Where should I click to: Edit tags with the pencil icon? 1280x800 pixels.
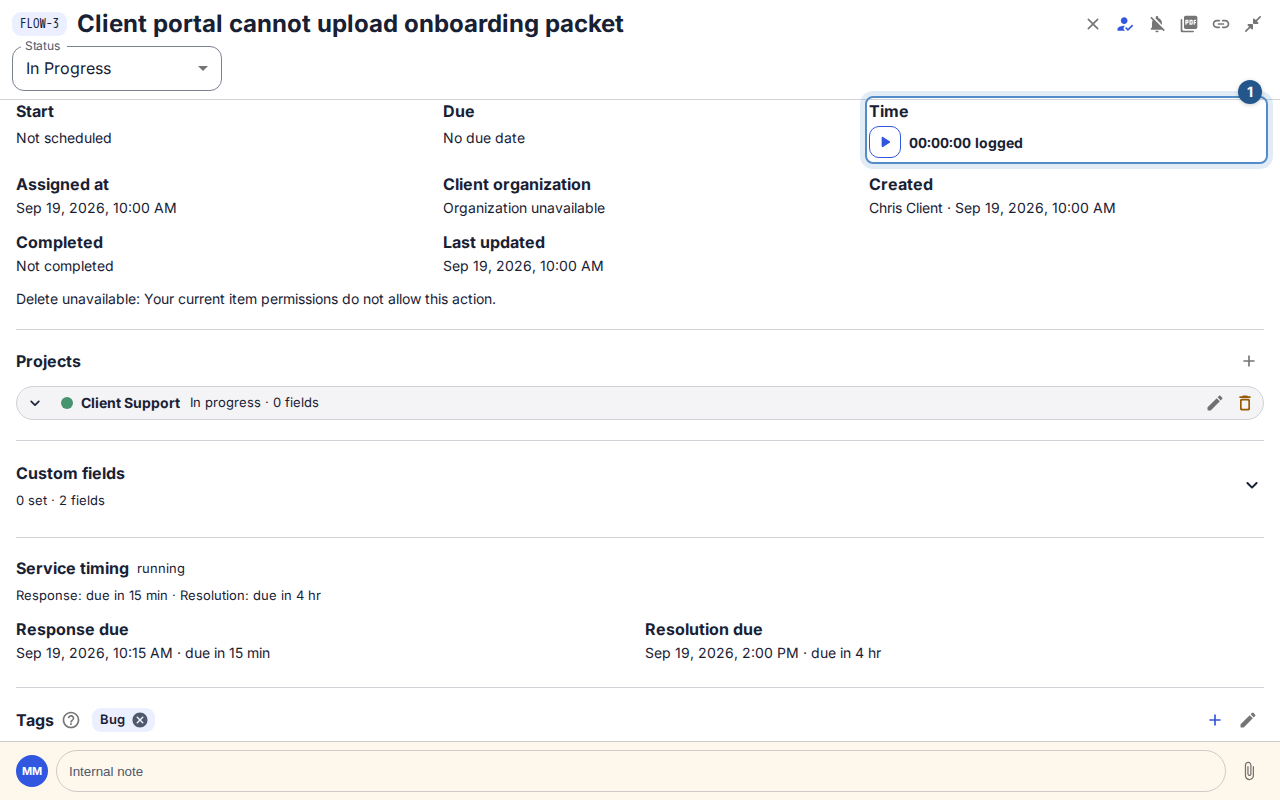pyautogui.click(x=1248, y=720)
